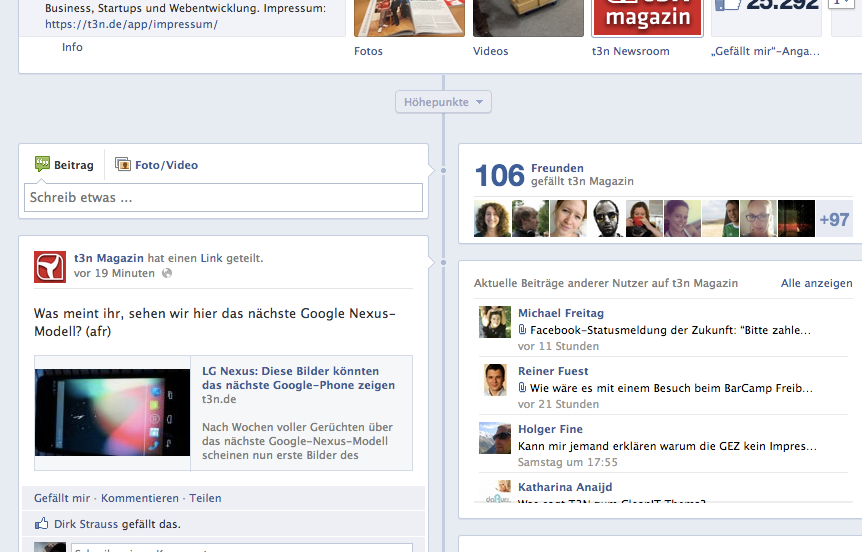862x552 pixels.
Task: Open the Fotos section
Action: point(368,51)
